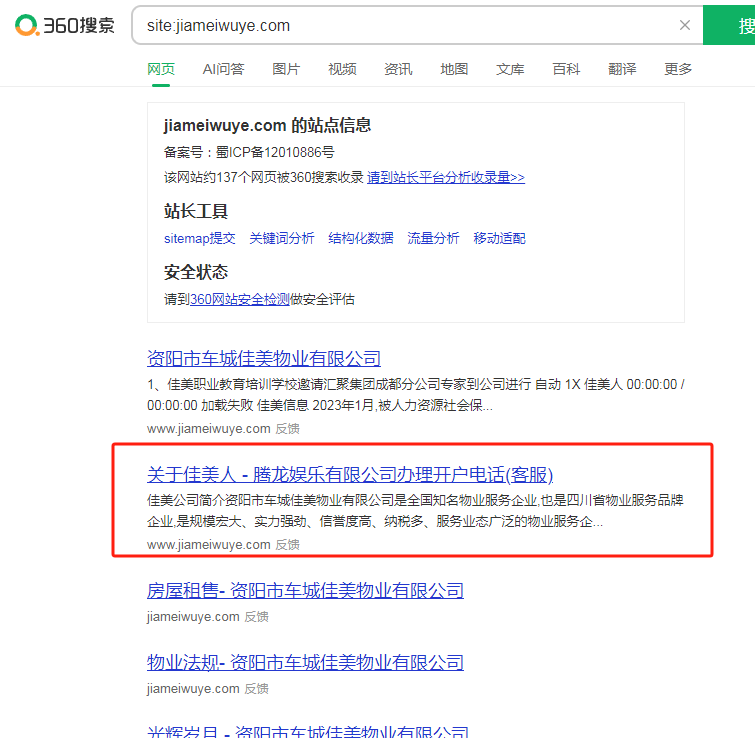Click the 360搜索 logo
Image resolution: width=755 pixels, height=738 pixels.
coord(65,25)
